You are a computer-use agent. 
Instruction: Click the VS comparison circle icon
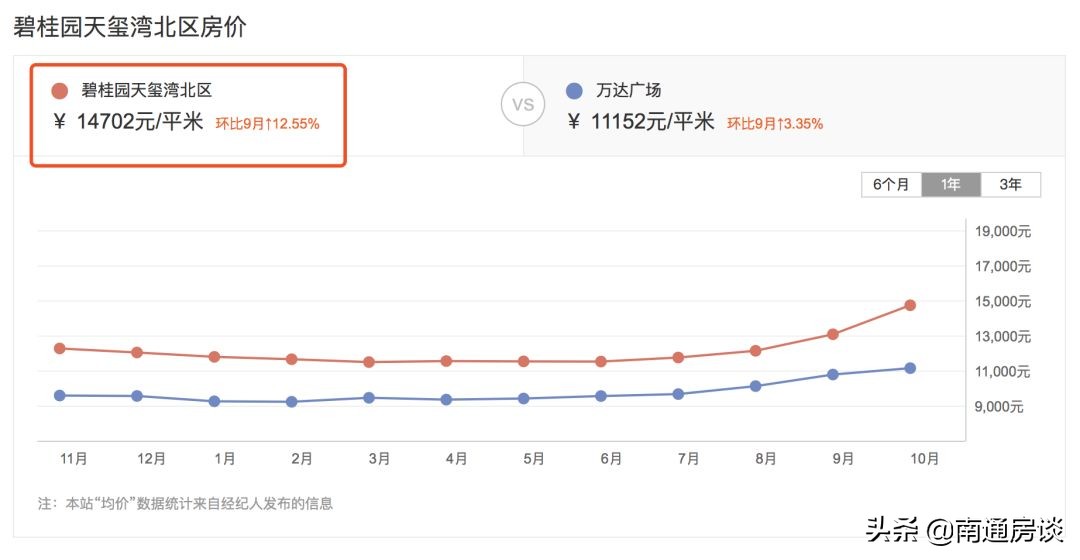(x=522, y=105)
